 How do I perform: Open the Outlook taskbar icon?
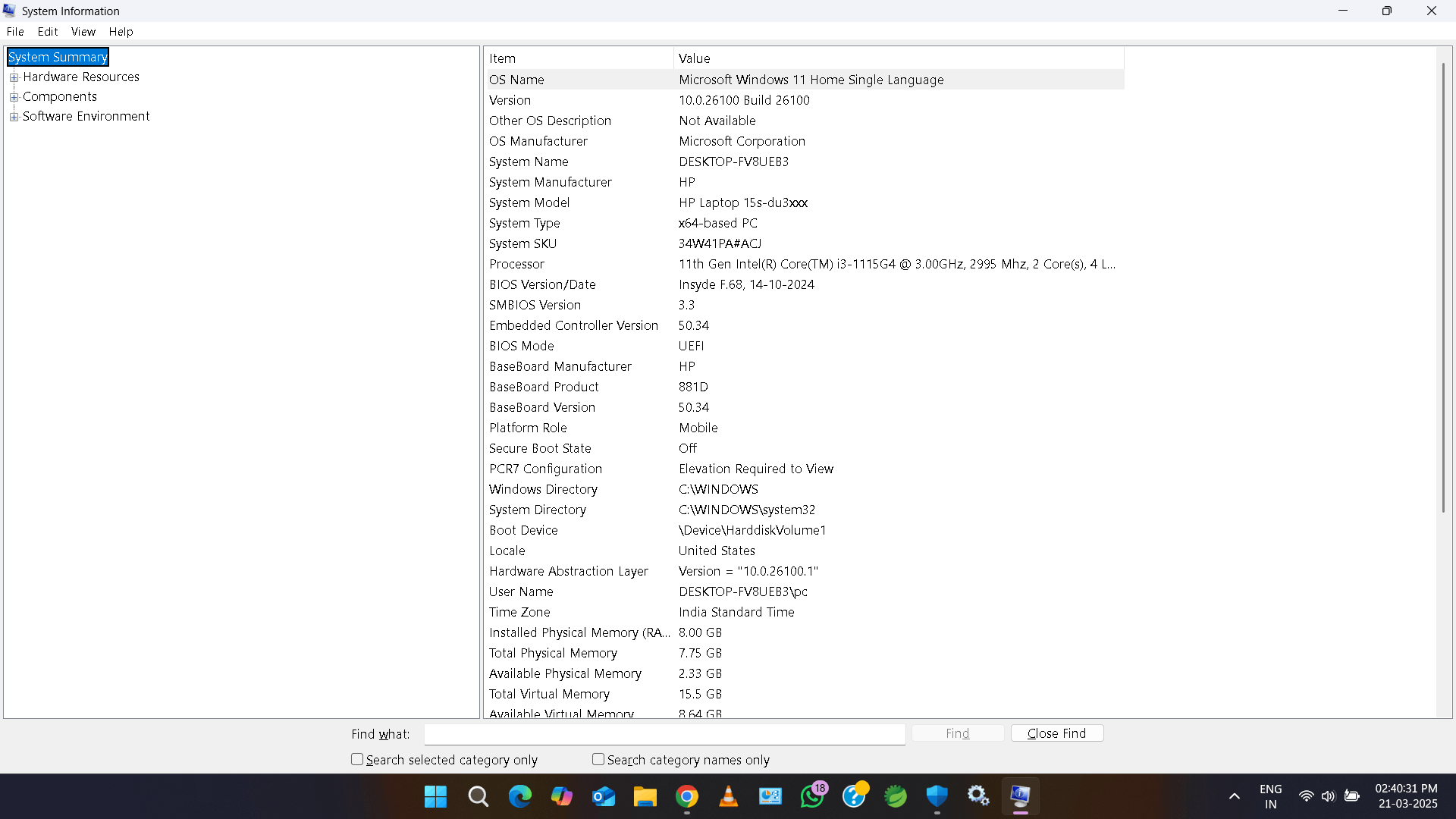coord(604,796)
